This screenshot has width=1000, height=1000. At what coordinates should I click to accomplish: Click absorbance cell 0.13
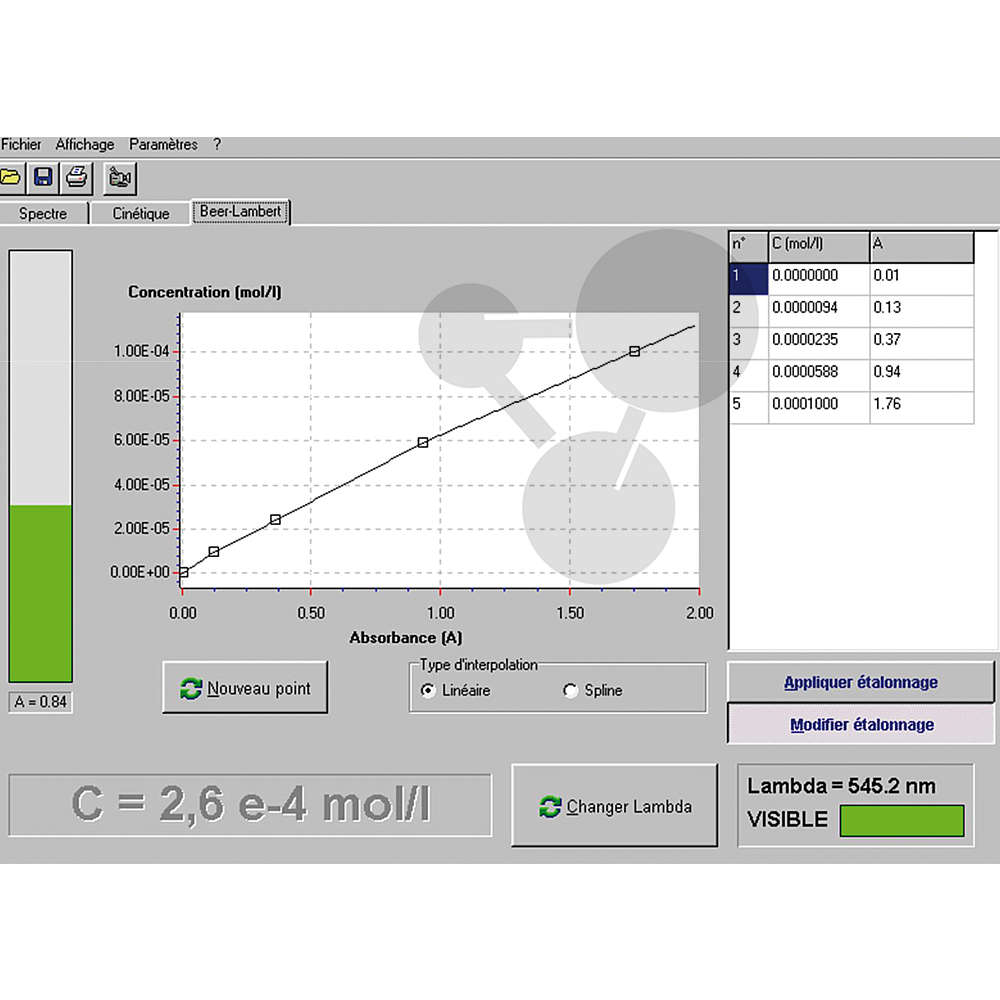tap(922, 311)
